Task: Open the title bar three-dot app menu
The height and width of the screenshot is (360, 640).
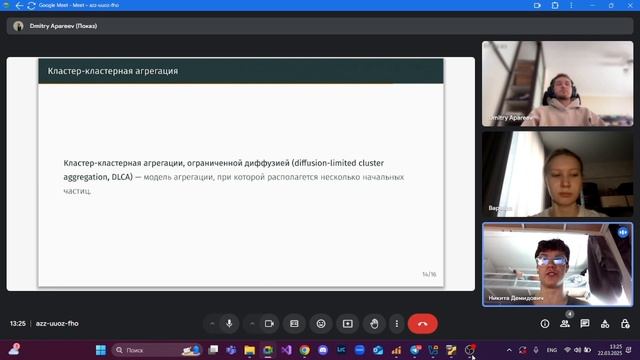Action: [x=571, y=5]
